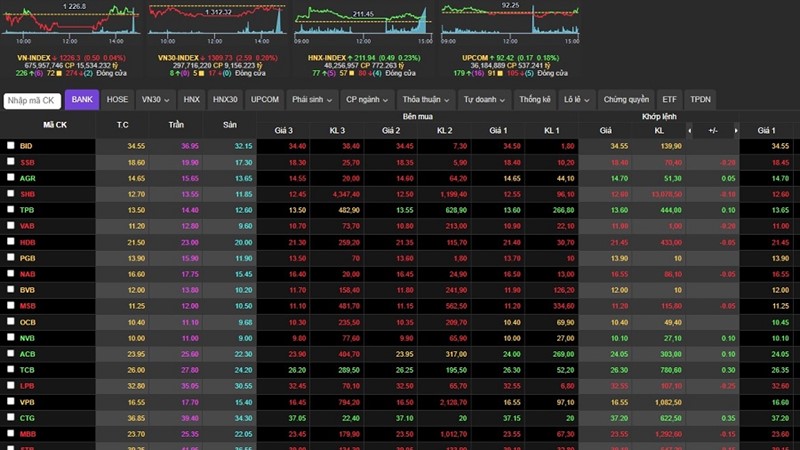Switch to Chứng quyền tab

coord(626,99)
